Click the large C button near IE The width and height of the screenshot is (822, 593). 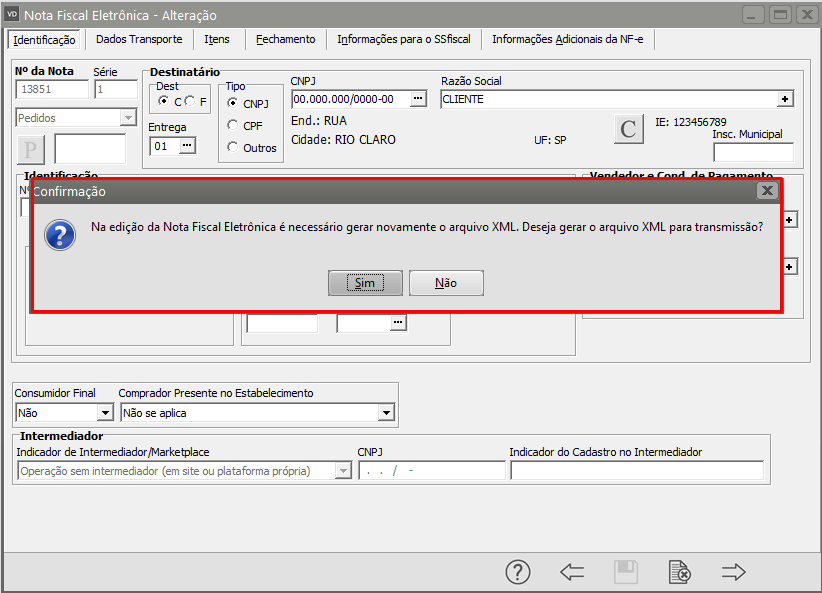pyautogui.click(x=628, y=129)
